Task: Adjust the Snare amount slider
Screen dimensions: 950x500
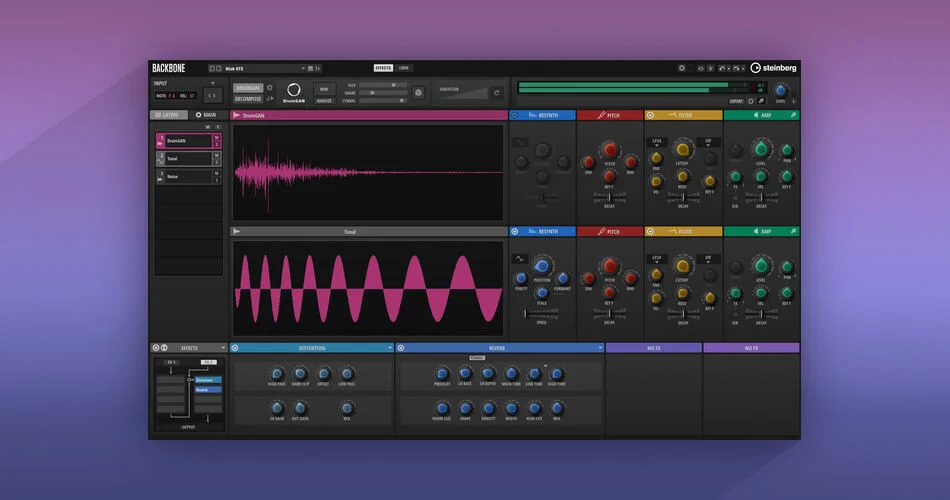Action: click(383, 93)
